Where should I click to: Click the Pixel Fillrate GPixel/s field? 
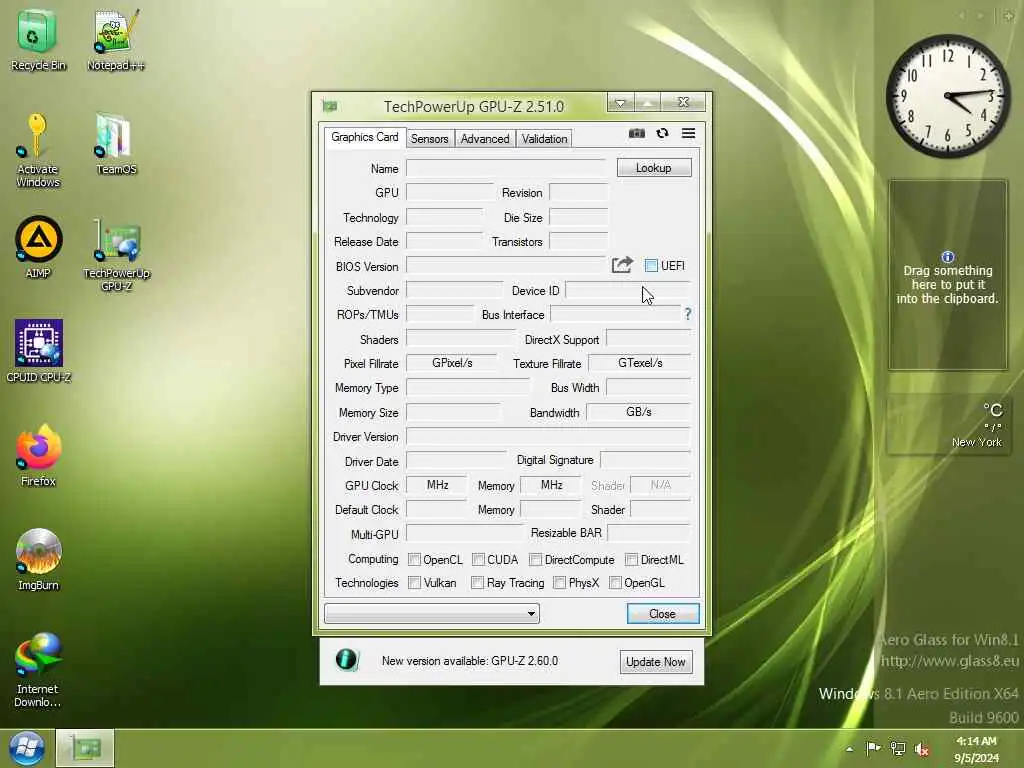pyautogui.click(x=452, y=363)
